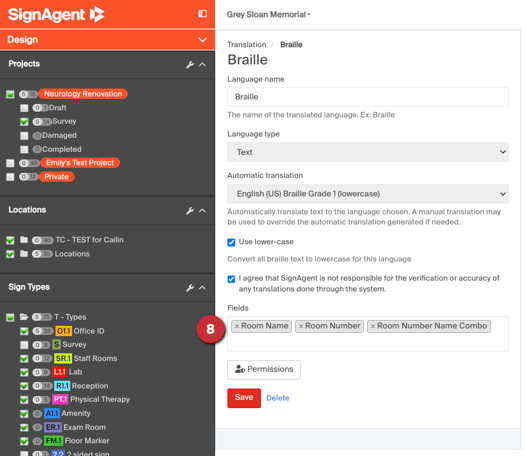Check the Completed status checkbox
Viewport: 526px width, 456px height.
(x=24, y=149)
